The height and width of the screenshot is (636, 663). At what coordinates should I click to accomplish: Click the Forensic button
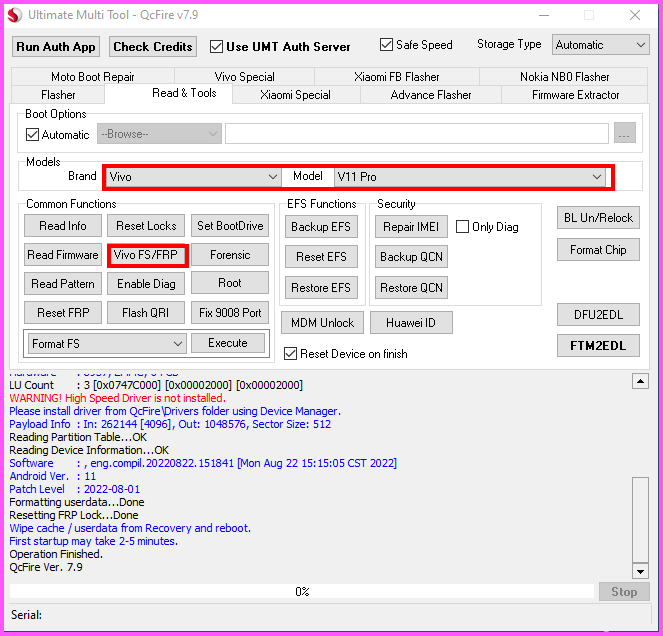pos(230,255)
